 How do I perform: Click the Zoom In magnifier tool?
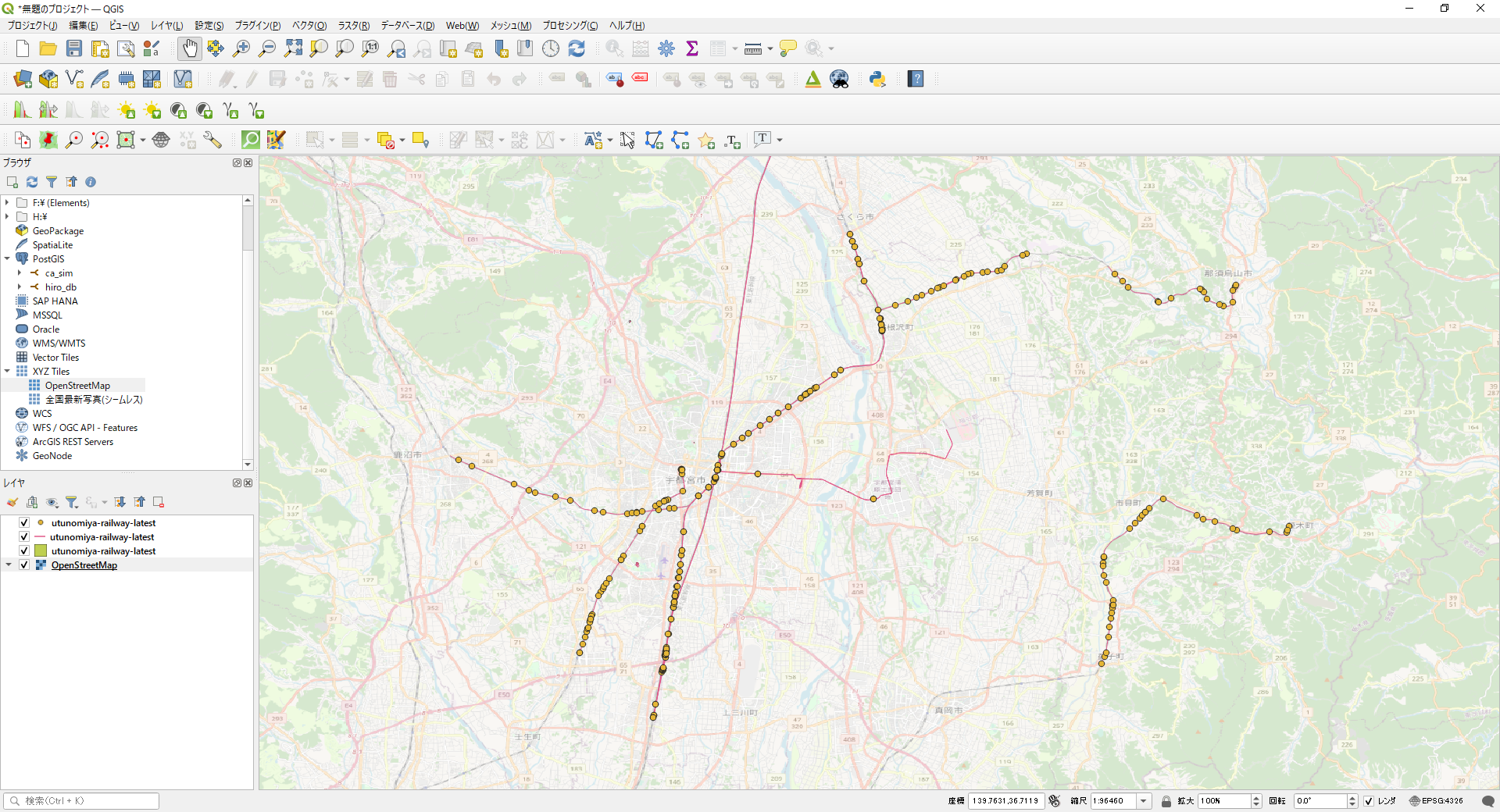[x=241, y=48]
